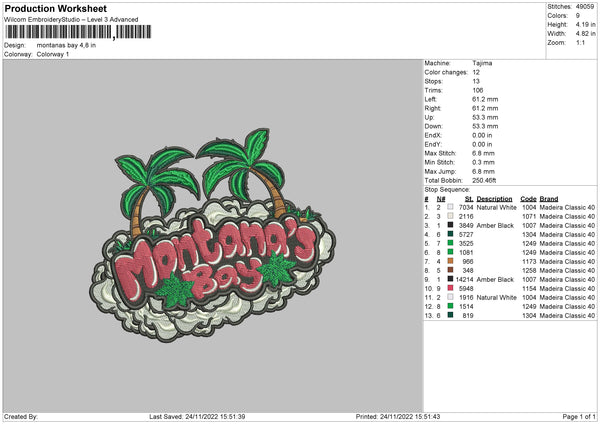
Task: Click the Total Bobbin value 250.46ft
Action: coord(484,180)
